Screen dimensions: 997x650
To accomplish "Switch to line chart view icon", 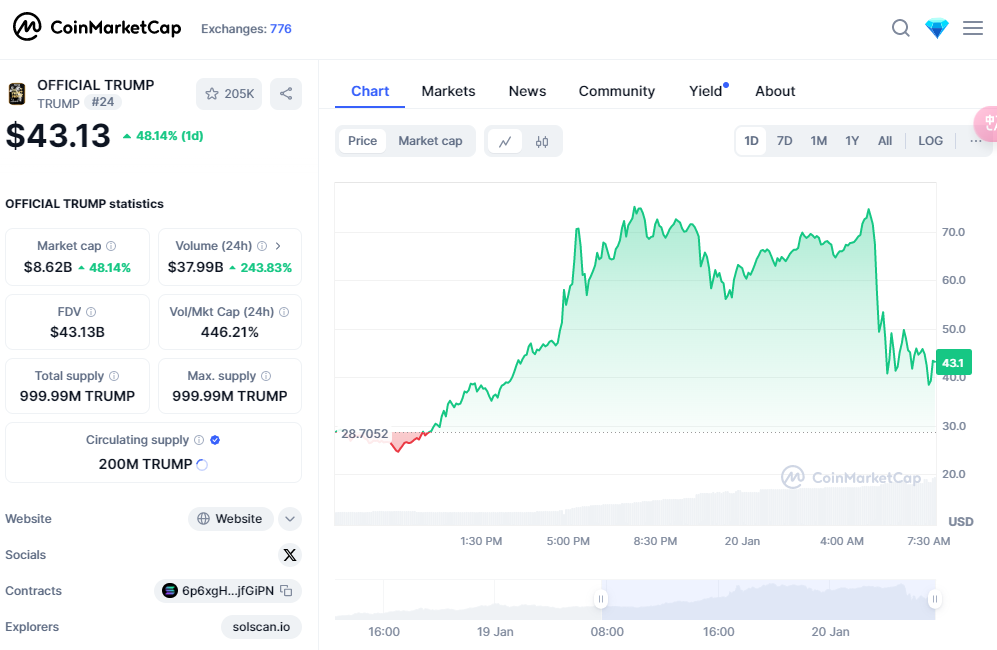I will point(505,141).
